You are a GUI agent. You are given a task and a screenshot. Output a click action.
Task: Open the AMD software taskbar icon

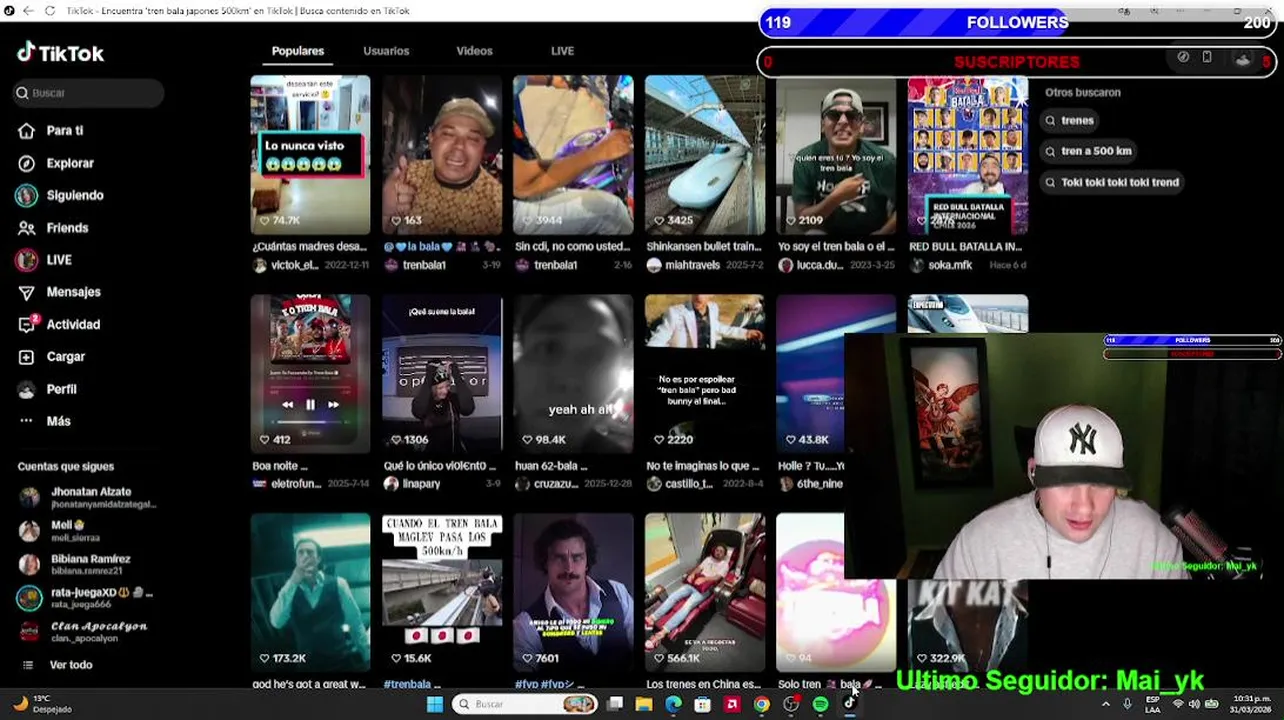[x=732, y=704]
